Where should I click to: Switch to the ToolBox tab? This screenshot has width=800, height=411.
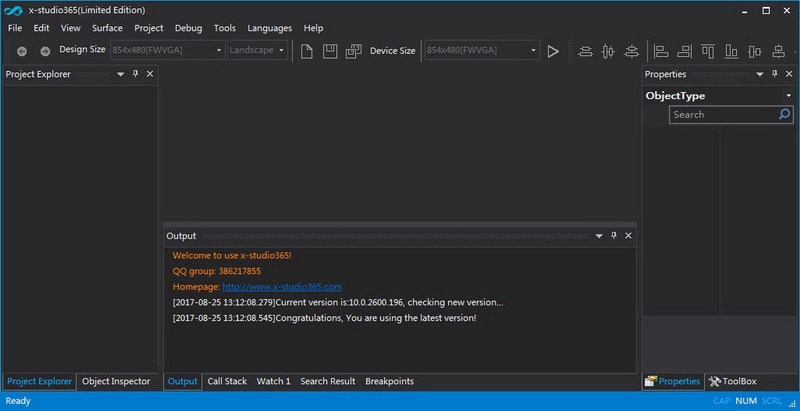point(733,381)
